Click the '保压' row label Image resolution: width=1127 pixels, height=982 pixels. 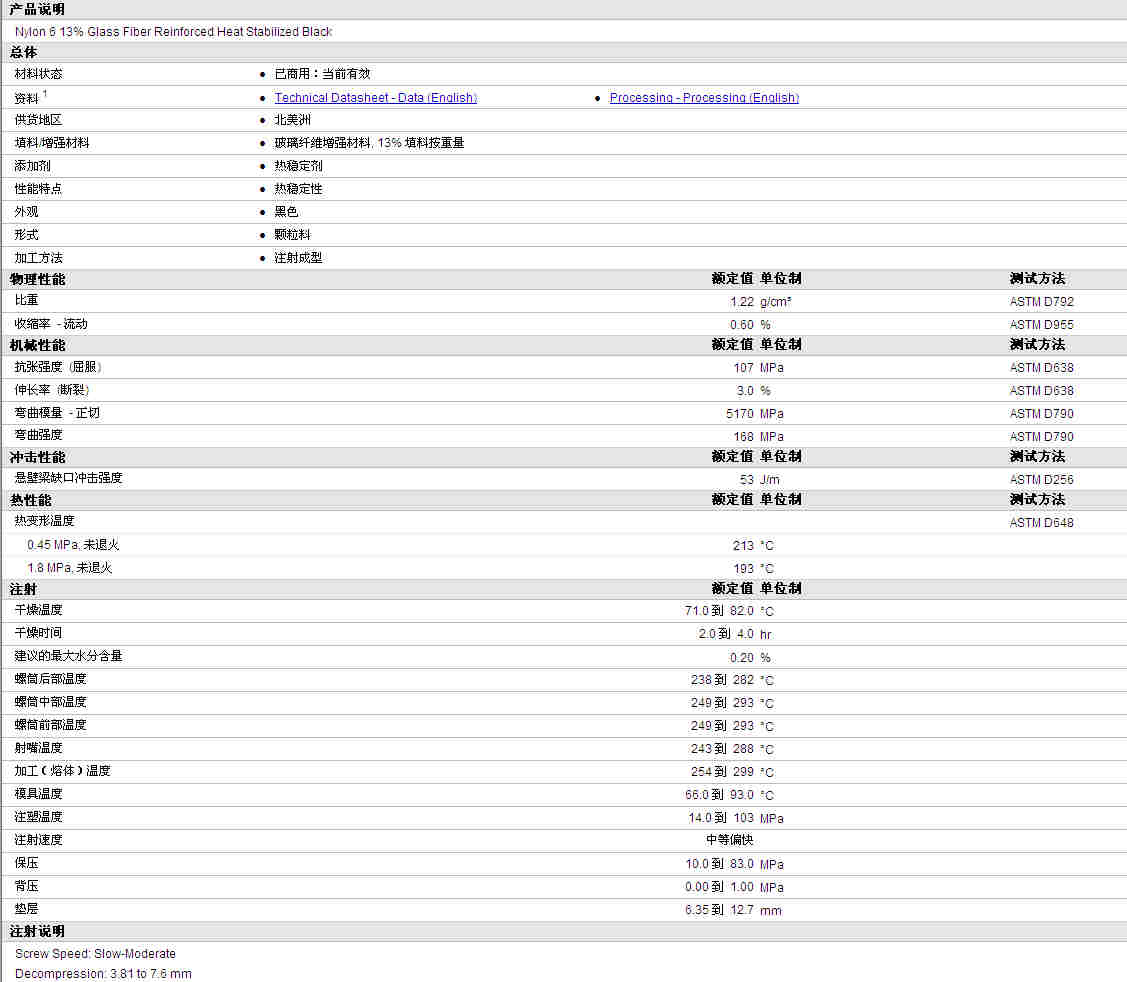tap(26, 863)
